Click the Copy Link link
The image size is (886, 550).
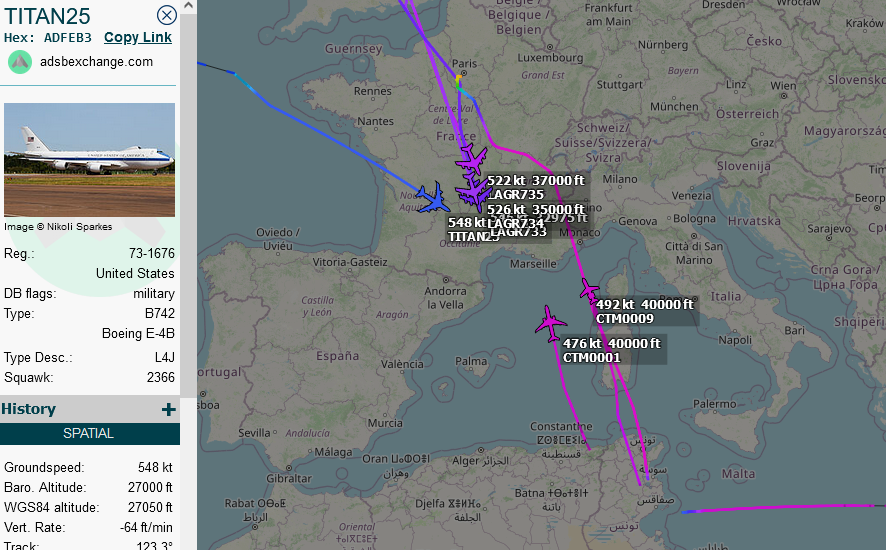pos(138,37)
